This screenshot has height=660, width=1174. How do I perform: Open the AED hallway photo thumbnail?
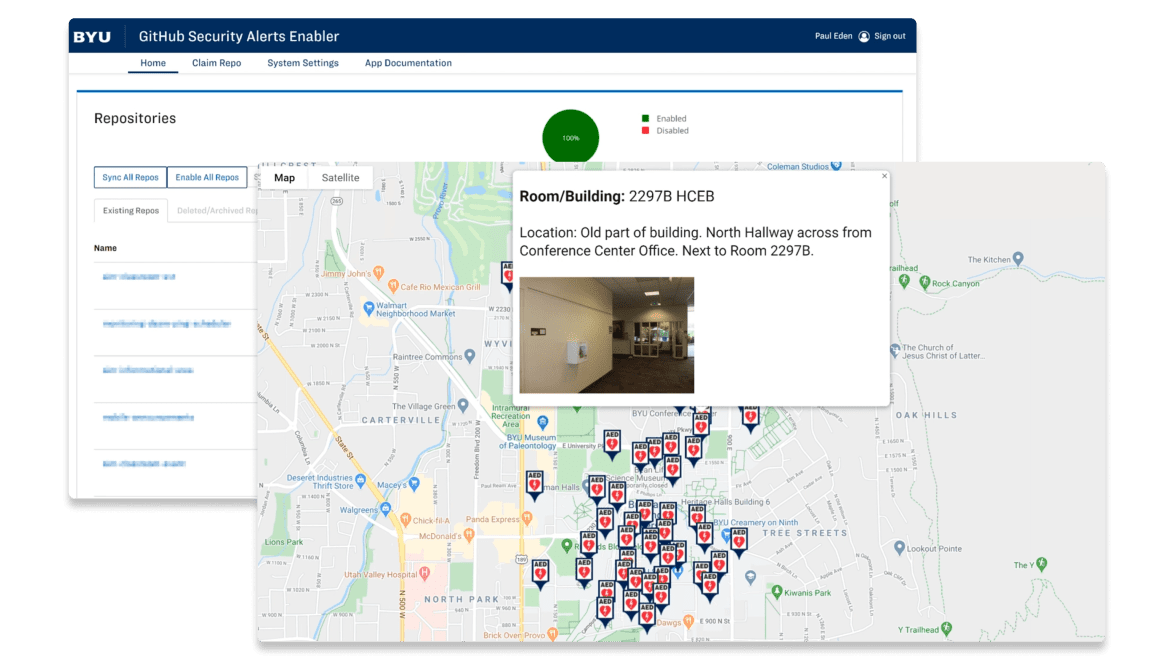pos(606,335)
